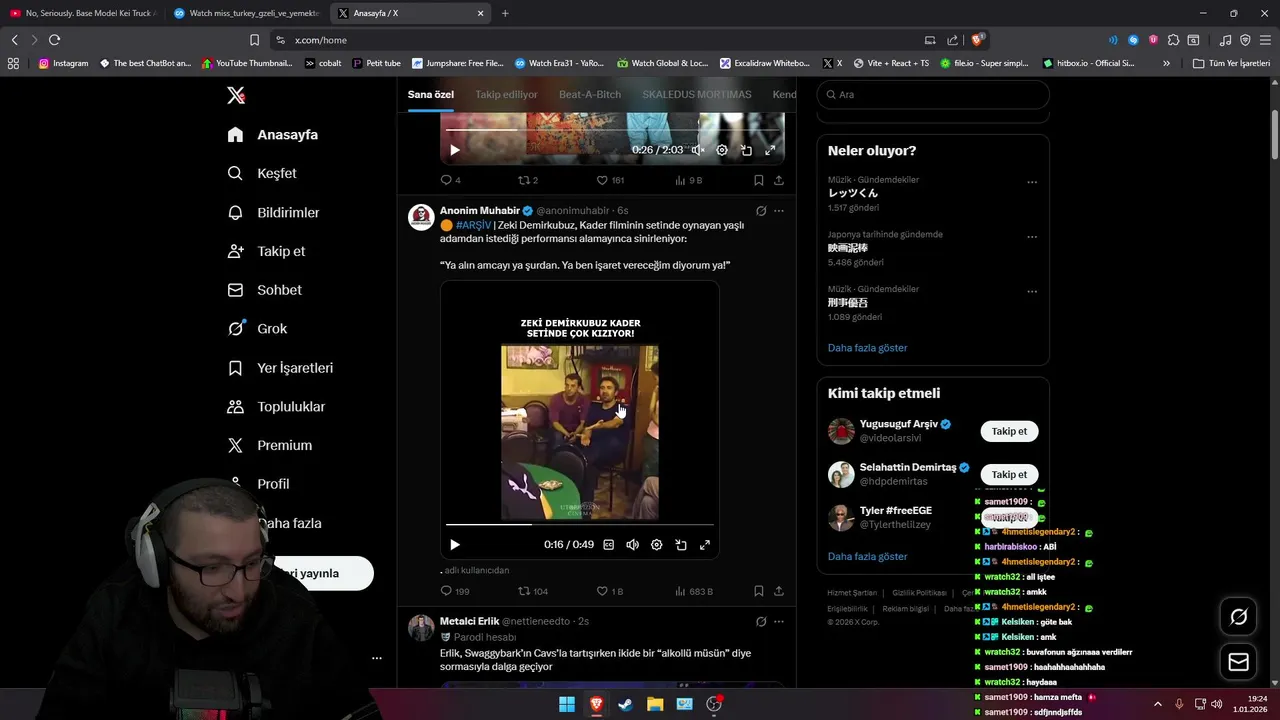Click the Ara search field

(933, 94)
